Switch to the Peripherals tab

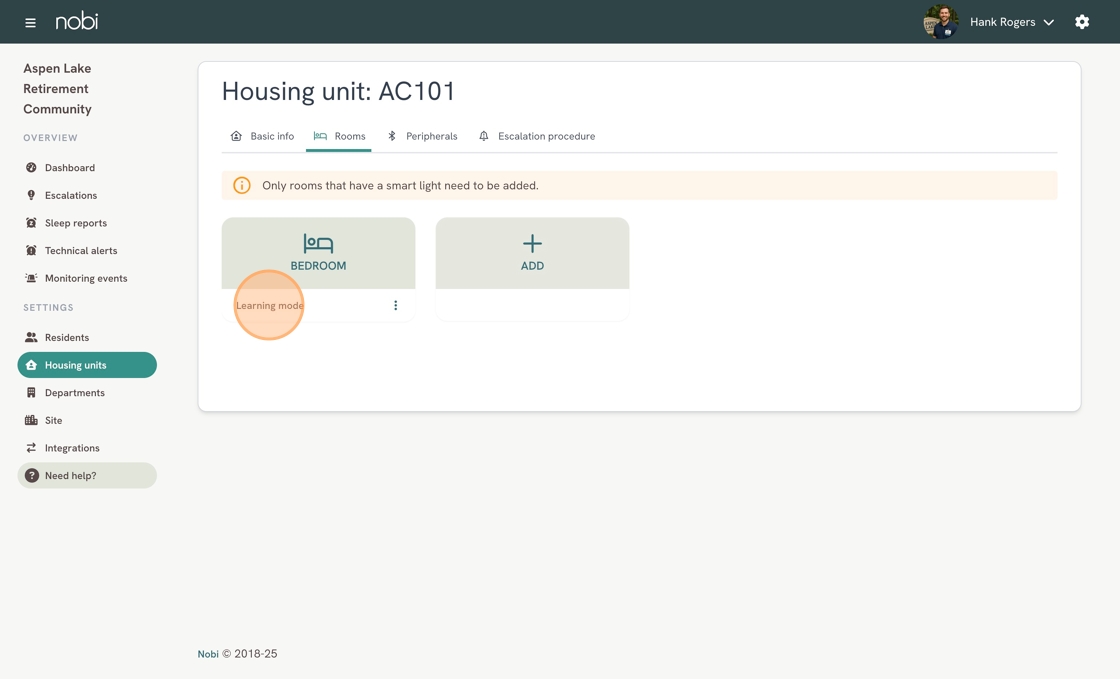[422, 136]
